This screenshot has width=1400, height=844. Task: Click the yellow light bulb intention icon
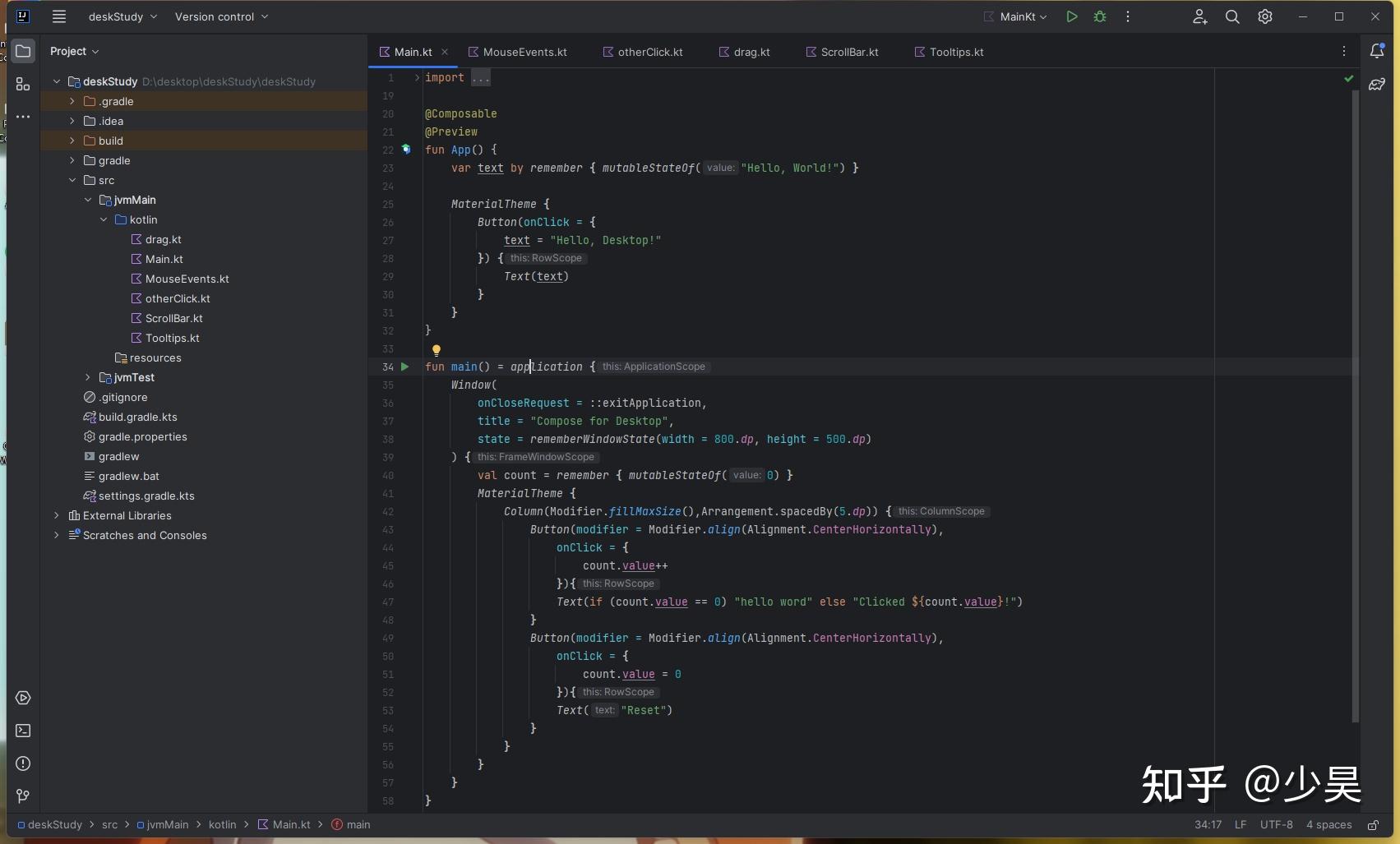pyautogui.click(x=437, y=350)
